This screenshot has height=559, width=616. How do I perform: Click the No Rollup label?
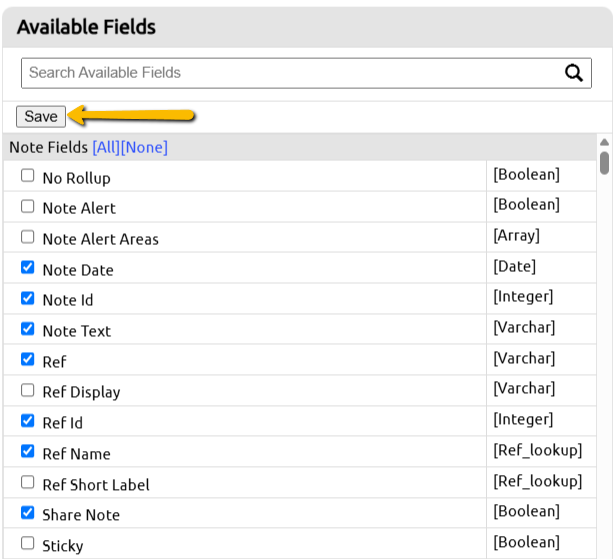77,178
